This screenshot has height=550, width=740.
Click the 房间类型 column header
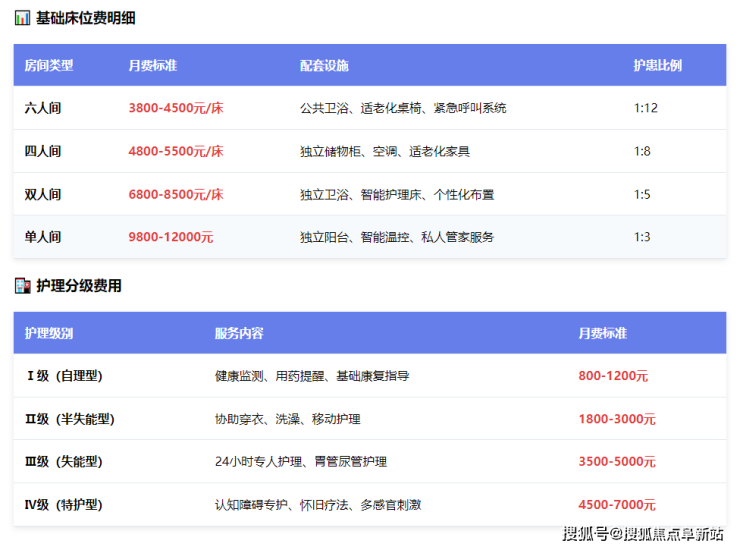click(x=49, y=65)
